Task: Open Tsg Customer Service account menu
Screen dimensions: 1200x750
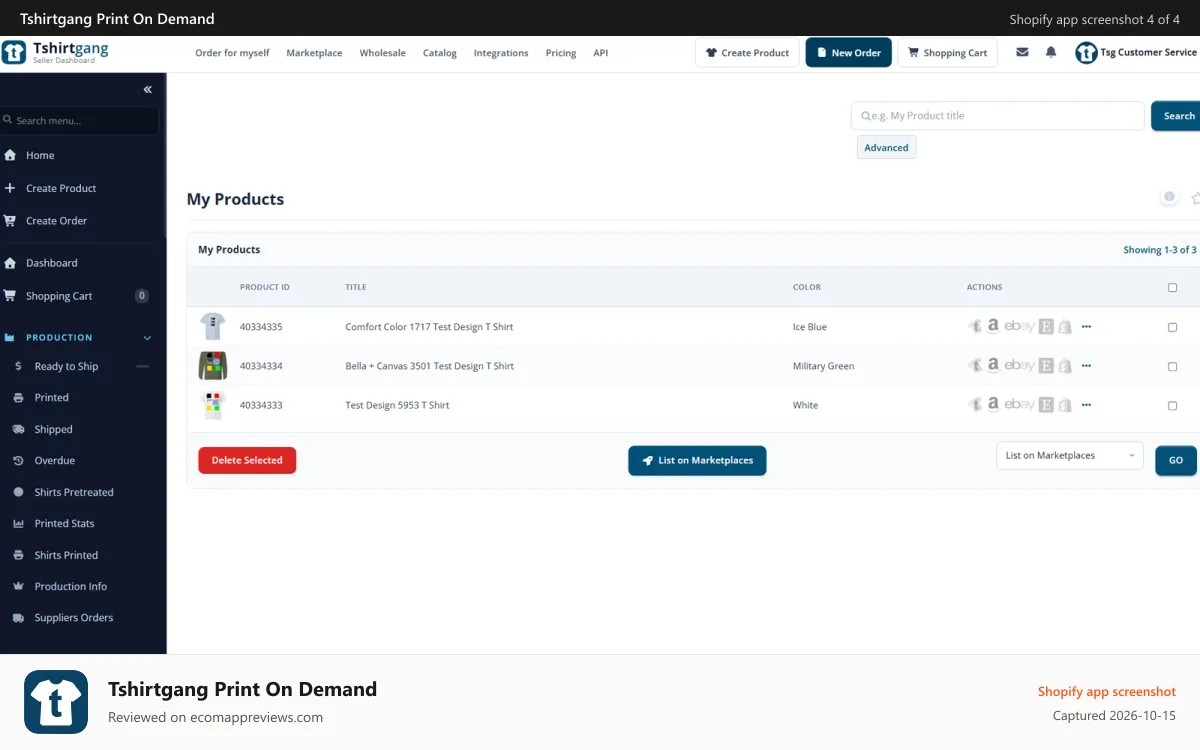Action: click(x=1136, y=52)
